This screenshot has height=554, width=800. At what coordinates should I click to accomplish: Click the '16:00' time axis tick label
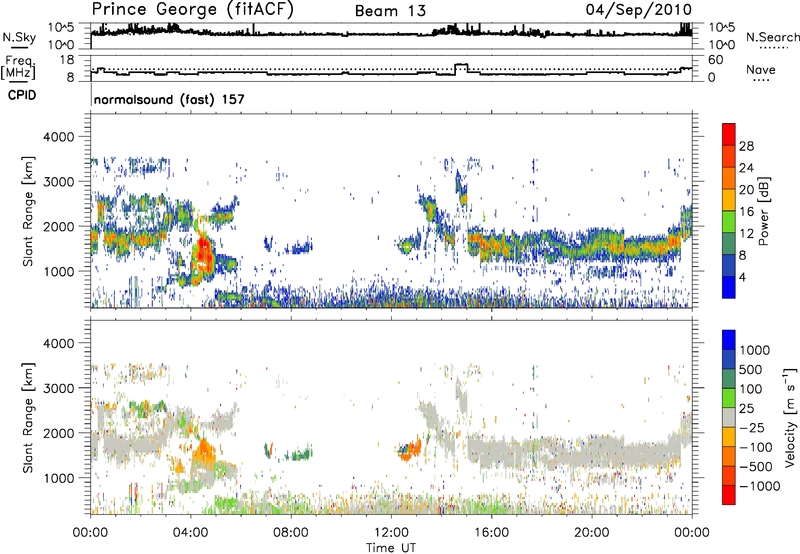pyautogui.click(x=491, y=533)
